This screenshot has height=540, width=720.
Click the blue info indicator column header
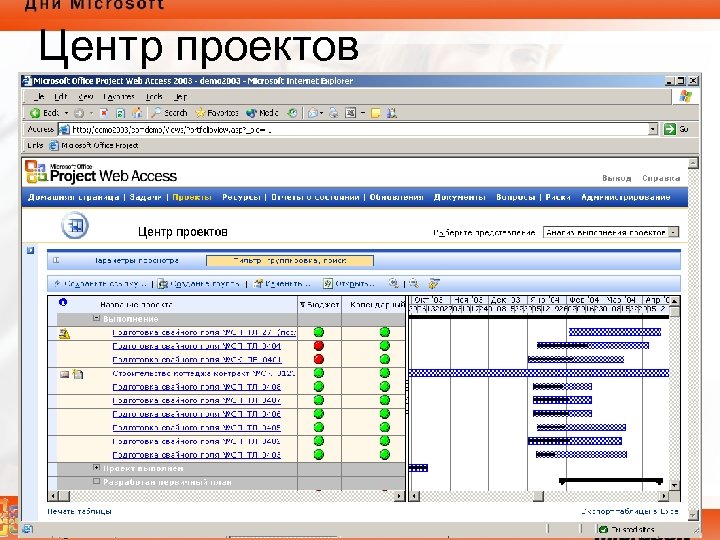tap(63, 302)
